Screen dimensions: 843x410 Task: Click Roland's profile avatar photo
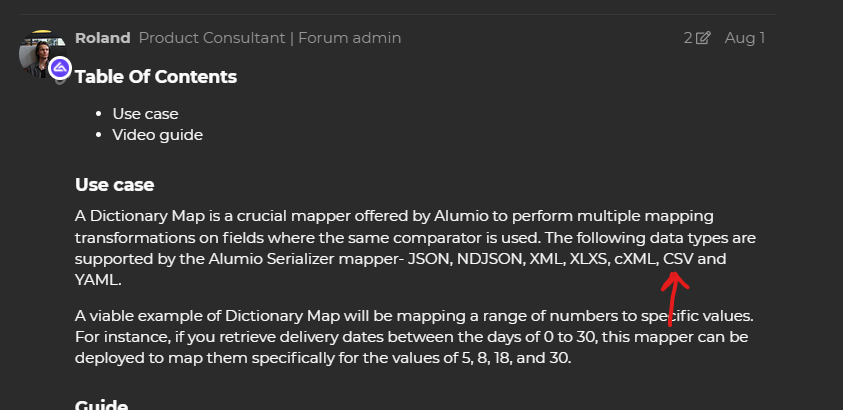pos(42,54)
